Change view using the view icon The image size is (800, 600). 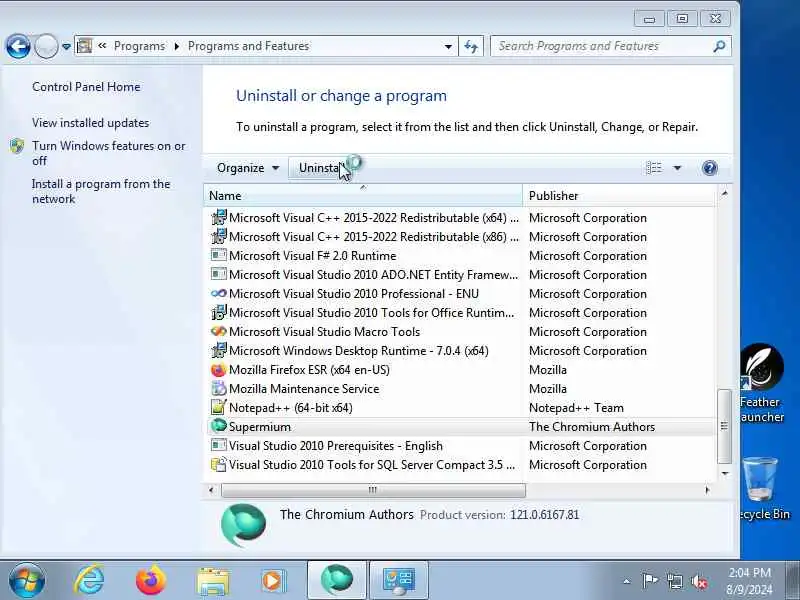(654, 168)
